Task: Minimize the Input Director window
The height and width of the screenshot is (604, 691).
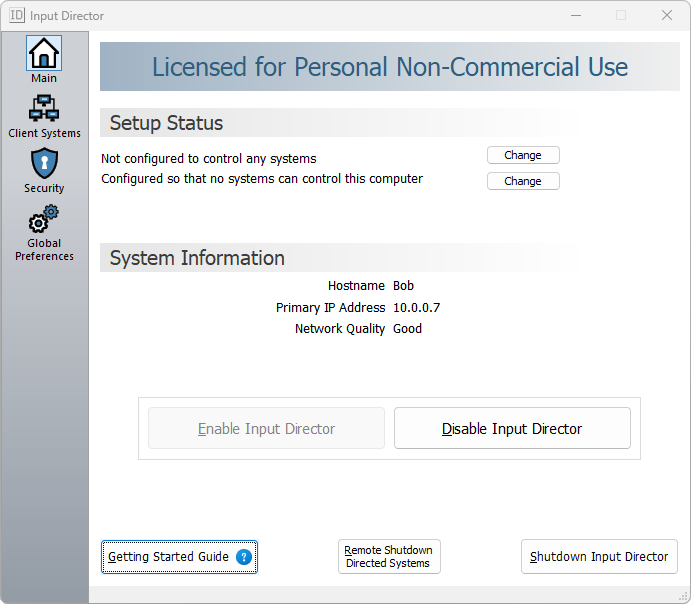Action: point(575,16)
